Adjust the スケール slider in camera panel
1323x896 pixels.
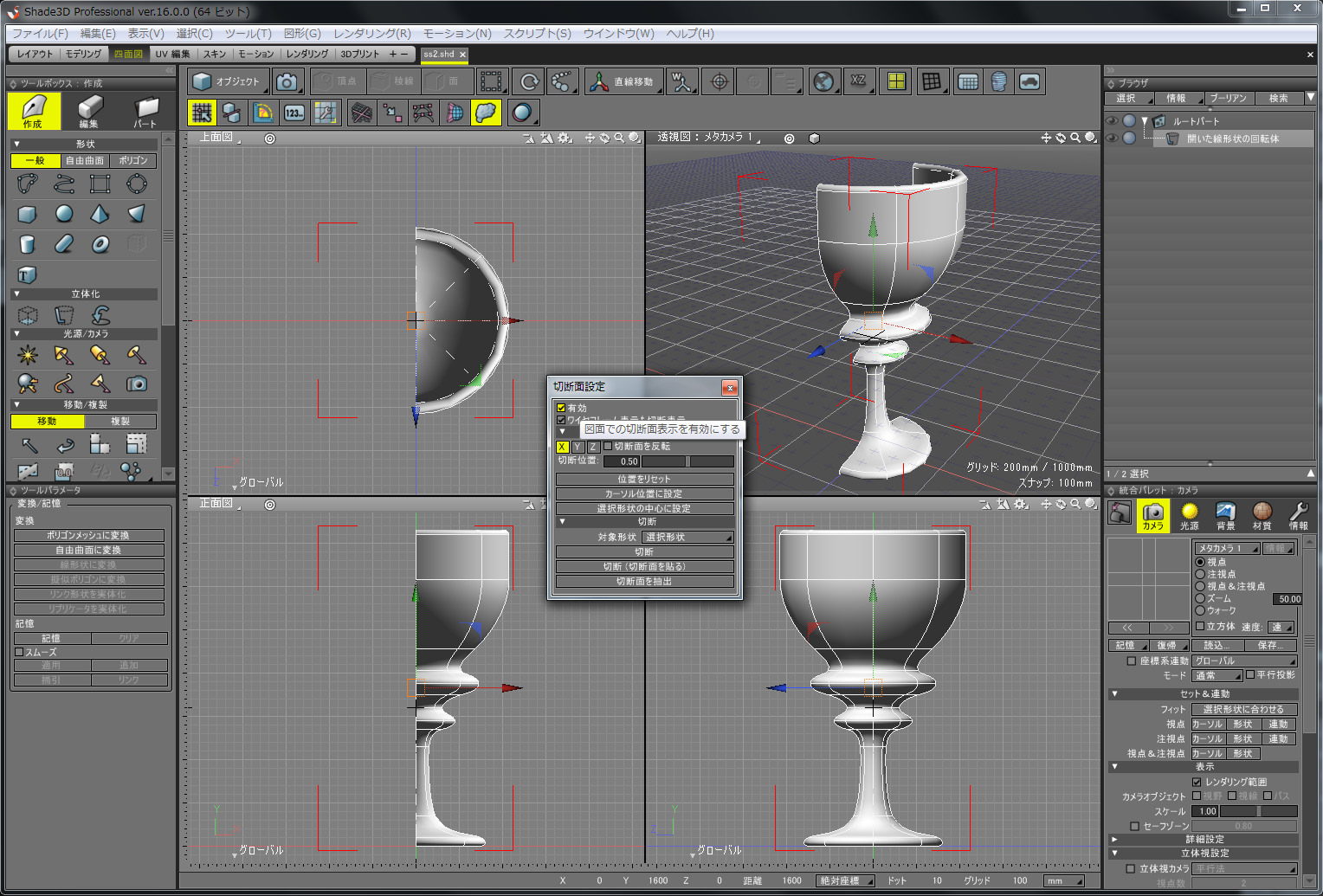pyautogui.click(x=1259, y=812)
